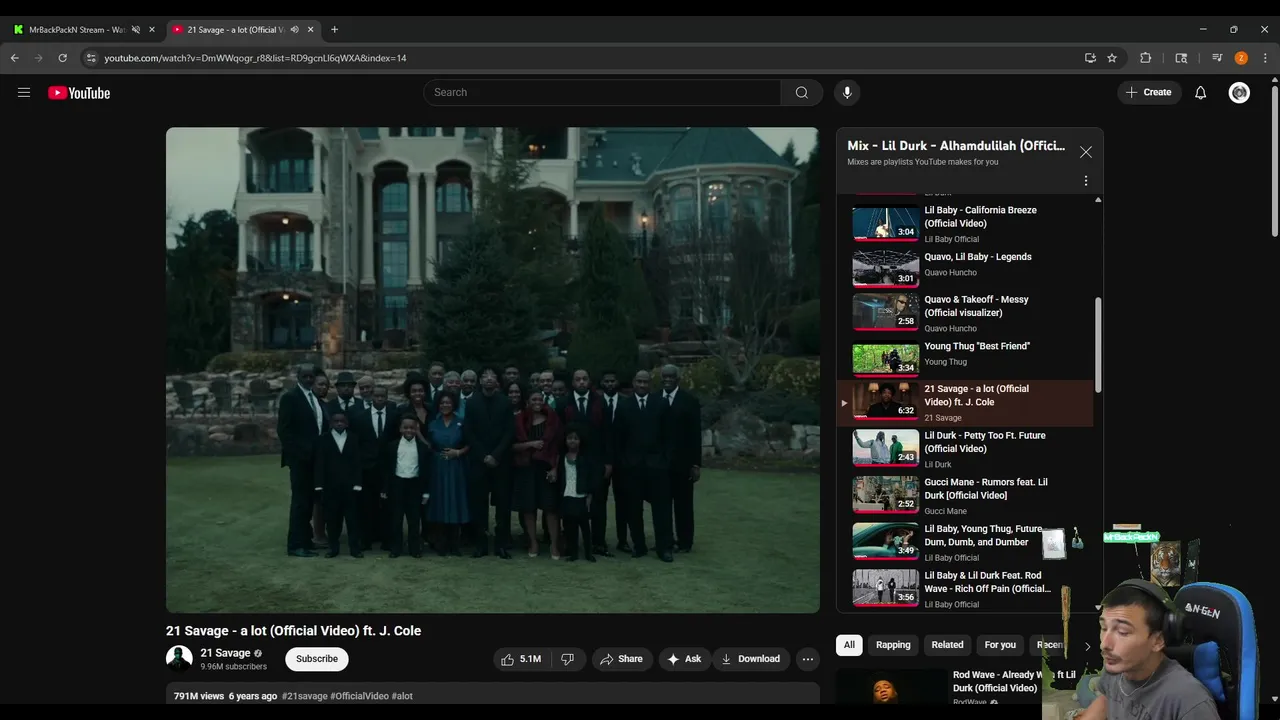The image size is (1280, 720).
Task: Play Quavo & Takeoff - Messy
Action: pyautogui.click(x=965, y=312)
